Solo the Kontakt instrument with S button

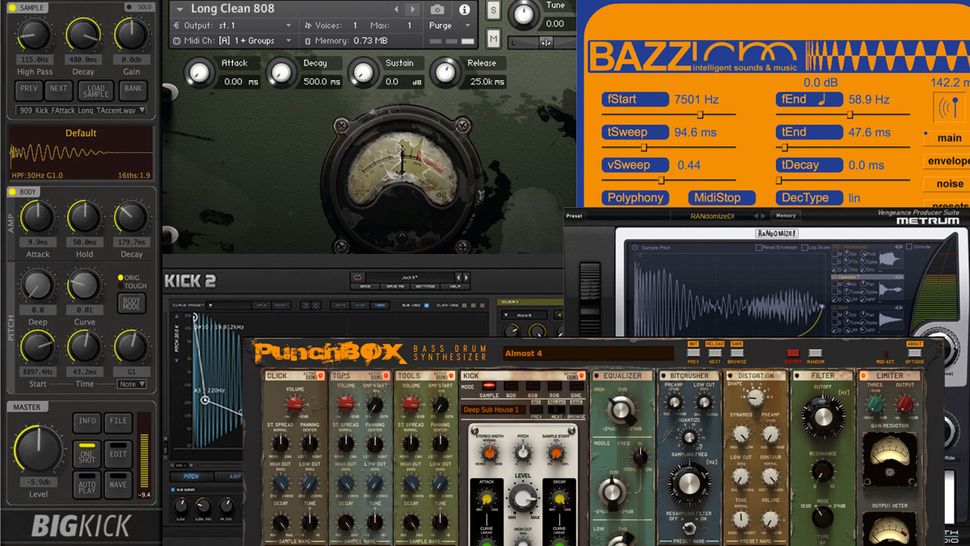point(493,11)
